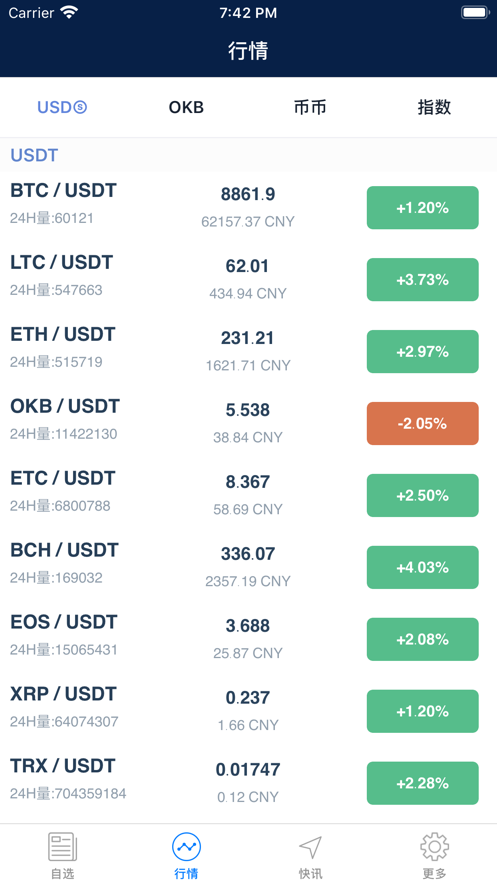497x883 pixels.
Task: Open the EOS / USDT pair row
Action: 248,639
